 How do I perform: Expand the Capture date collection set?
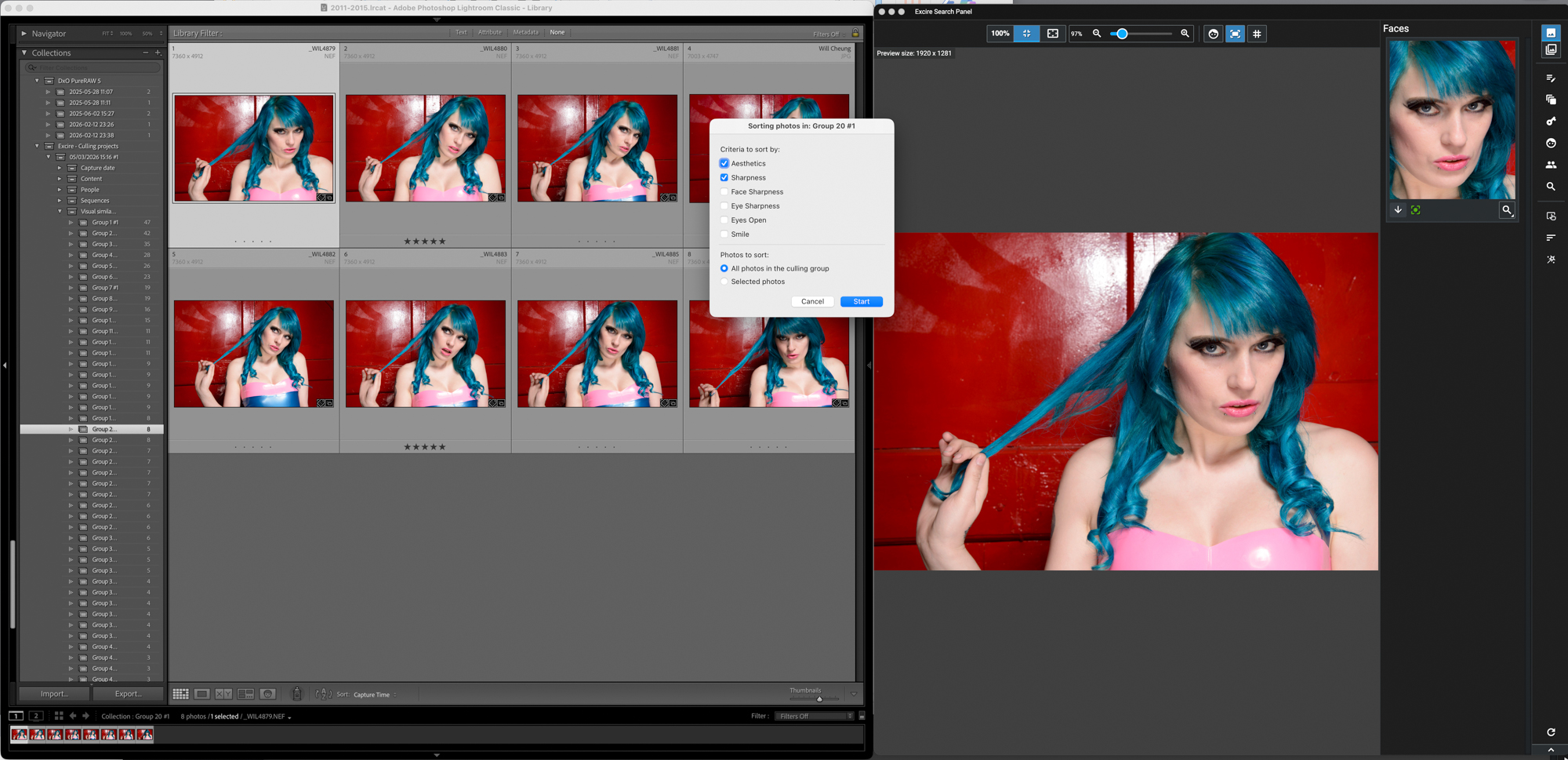(x=60, y=168)
